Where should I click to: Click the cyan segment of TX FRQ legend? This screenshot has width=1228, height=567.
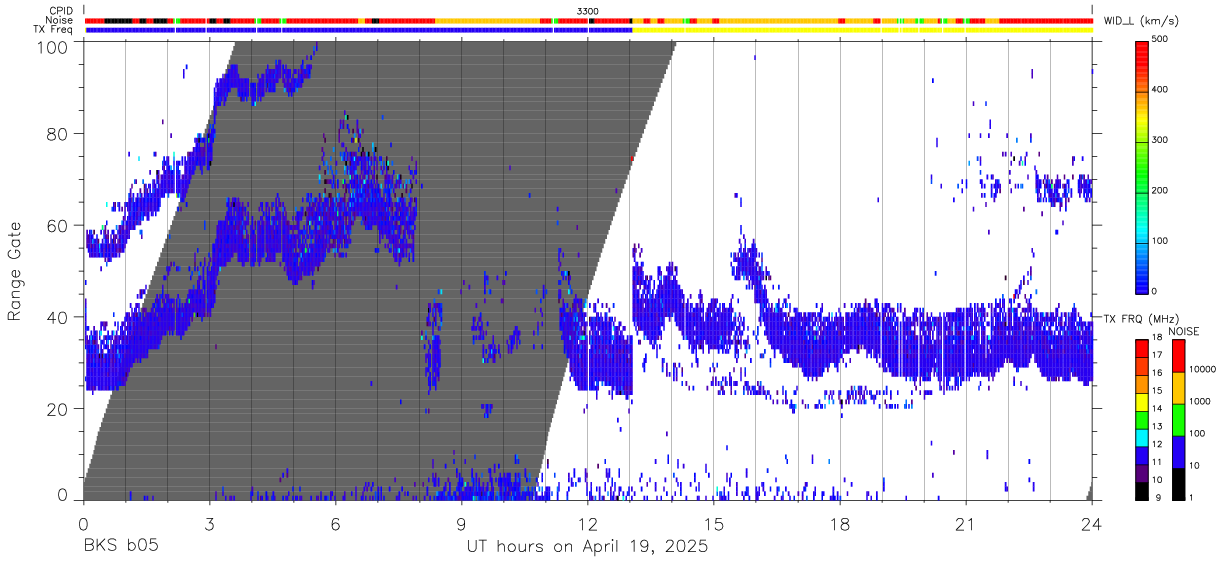pyautogui.click(x=1142, y=440)
